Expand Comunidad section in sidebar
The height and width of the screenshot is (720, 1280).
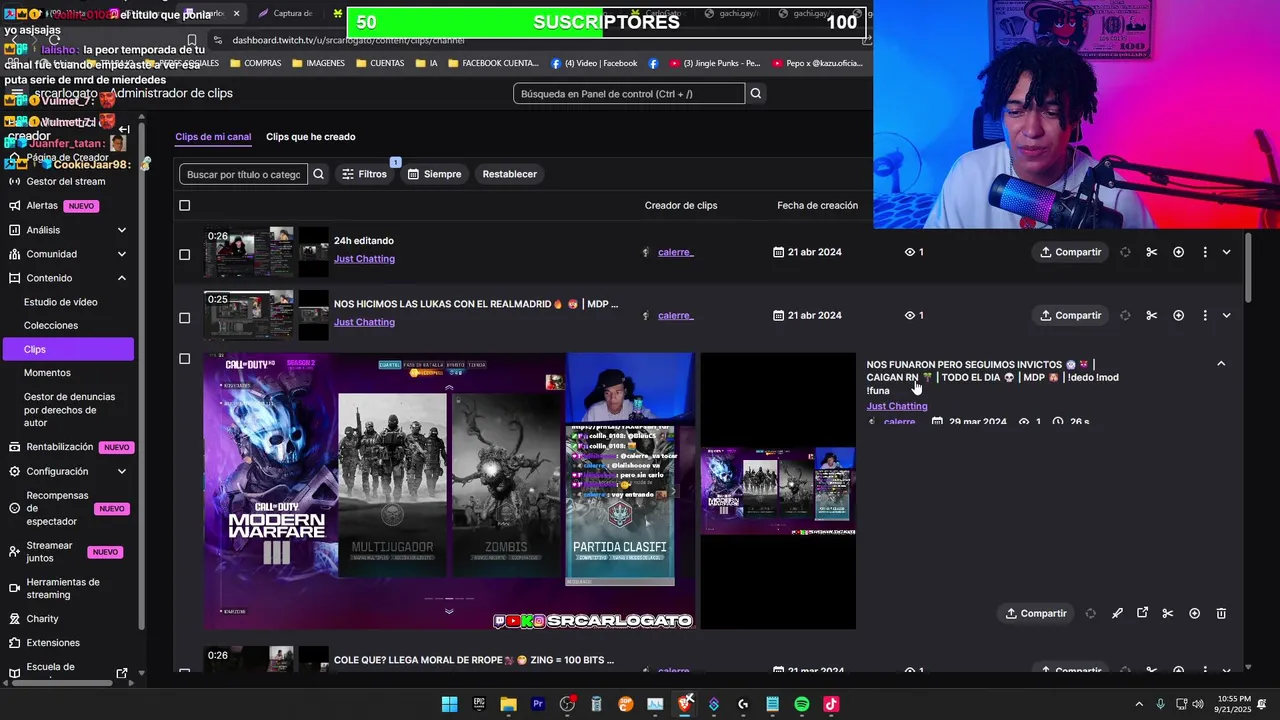(x=121, y=254)
